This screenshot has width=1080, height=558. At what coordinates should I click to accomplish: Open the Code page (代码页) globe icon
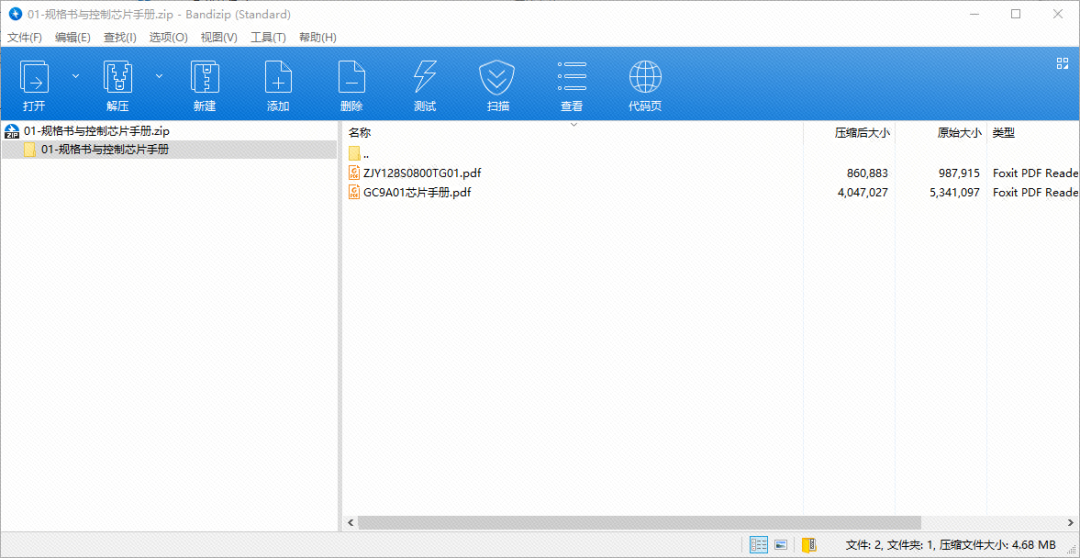click(x=645, y=78)
